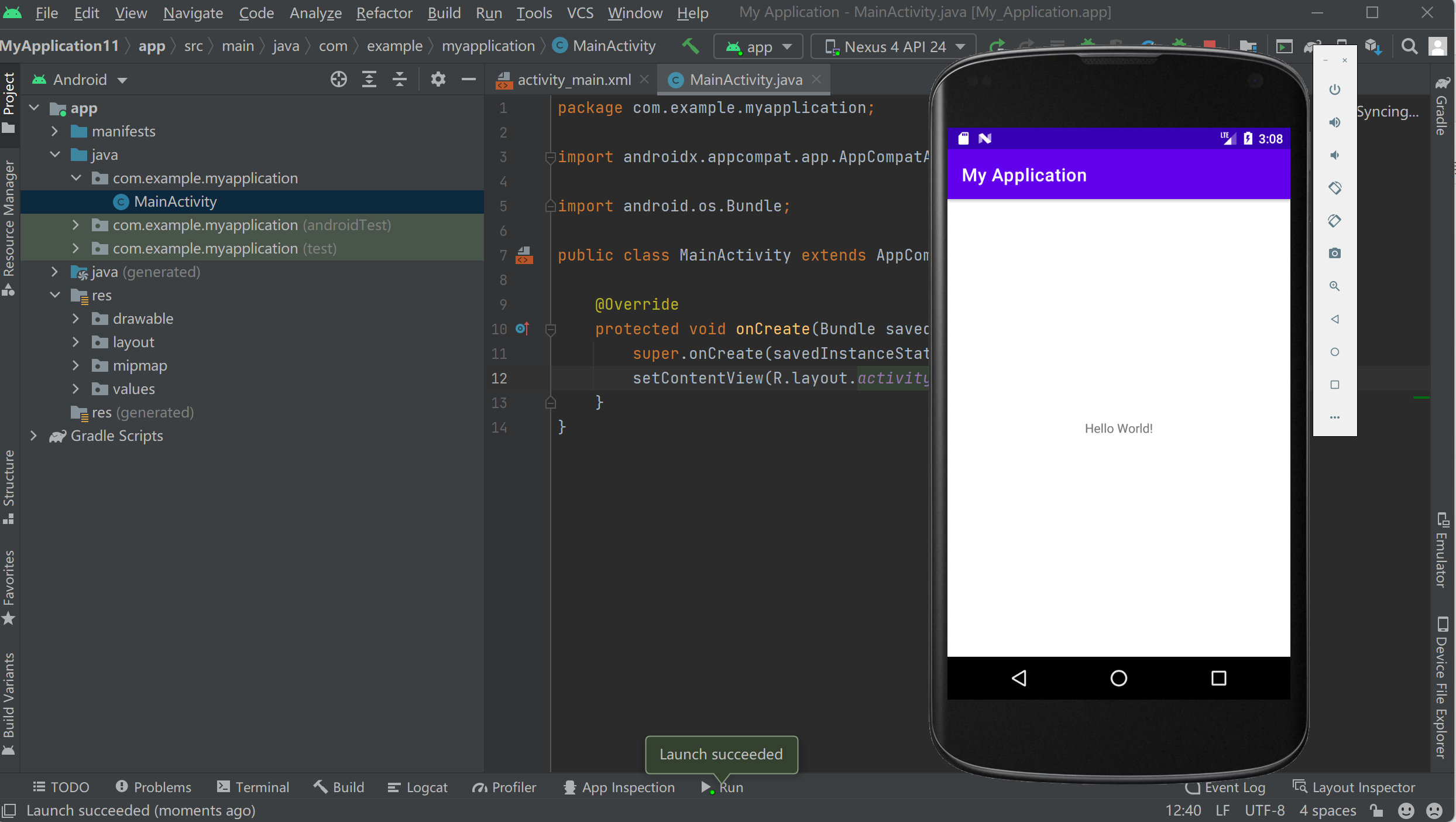Click emulator power button icon
This screenshot has width=1456, height=822.
(1334, 89)
